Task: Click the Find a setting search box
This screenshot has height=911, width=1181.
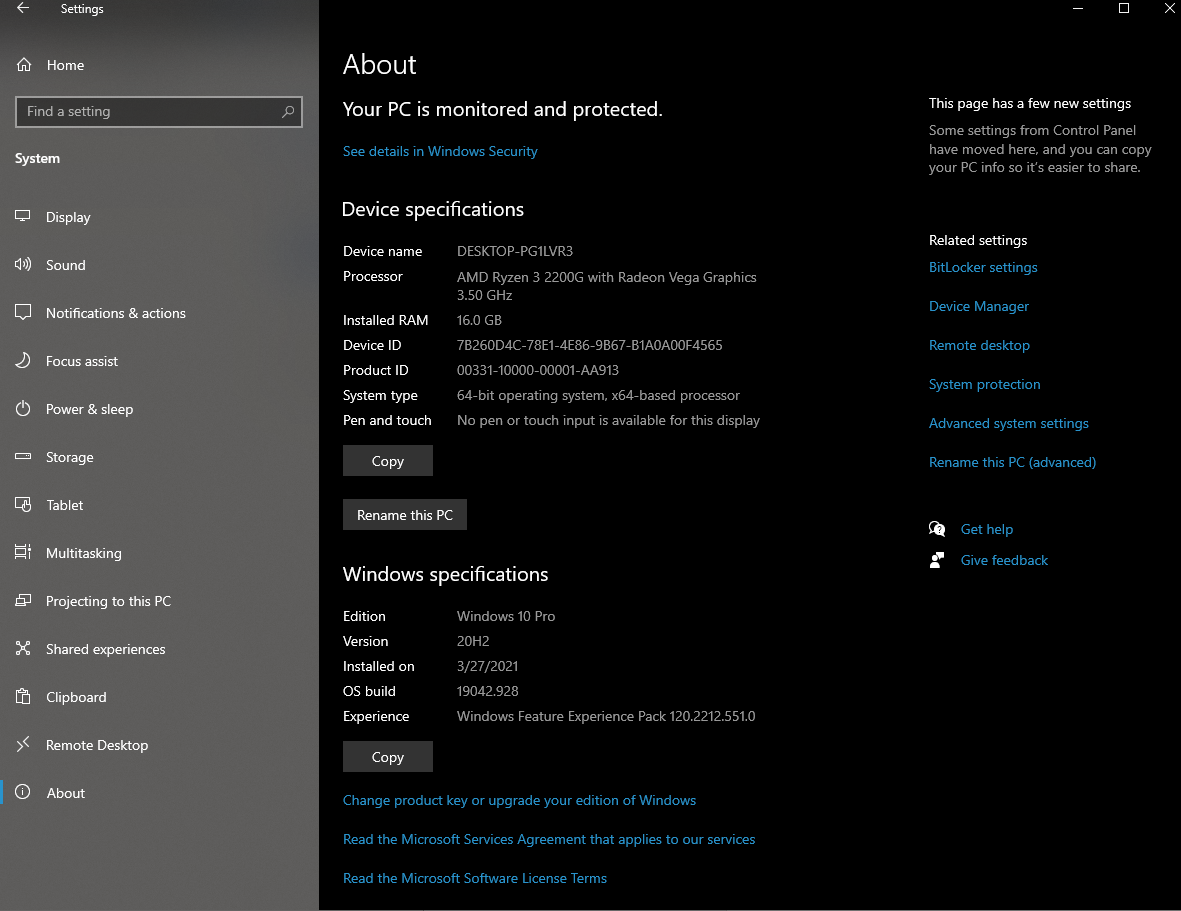Action: pyautogui.click(x=159, y=111)
